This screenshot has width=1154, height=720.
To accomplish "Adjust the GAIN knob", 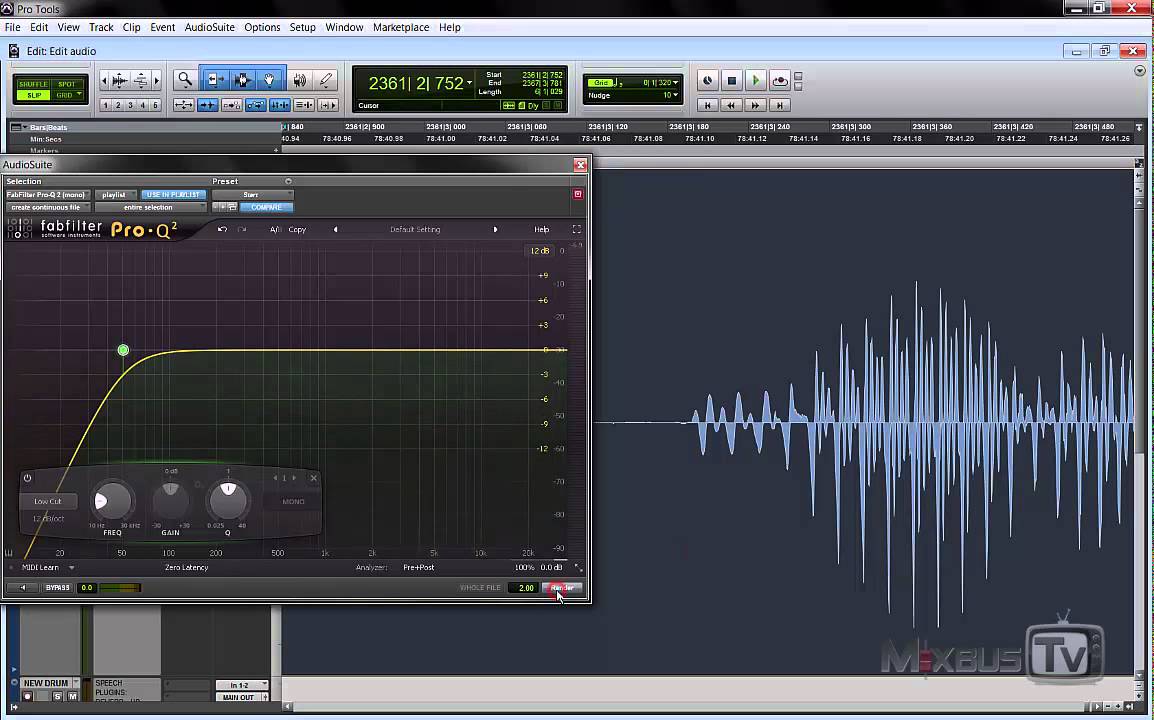I will tap(170, 501).
